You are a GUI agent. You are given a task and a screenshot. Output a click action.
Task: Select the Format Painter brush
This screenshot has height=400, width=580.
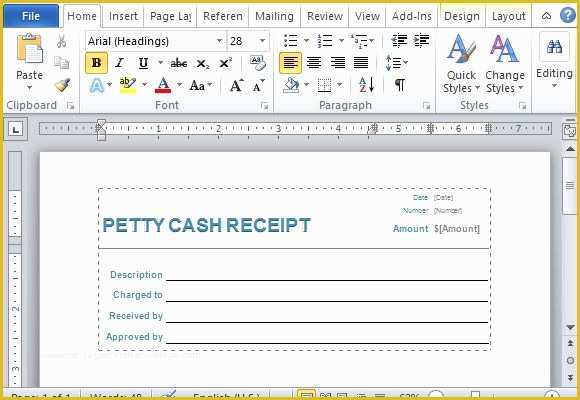(63, 85)
